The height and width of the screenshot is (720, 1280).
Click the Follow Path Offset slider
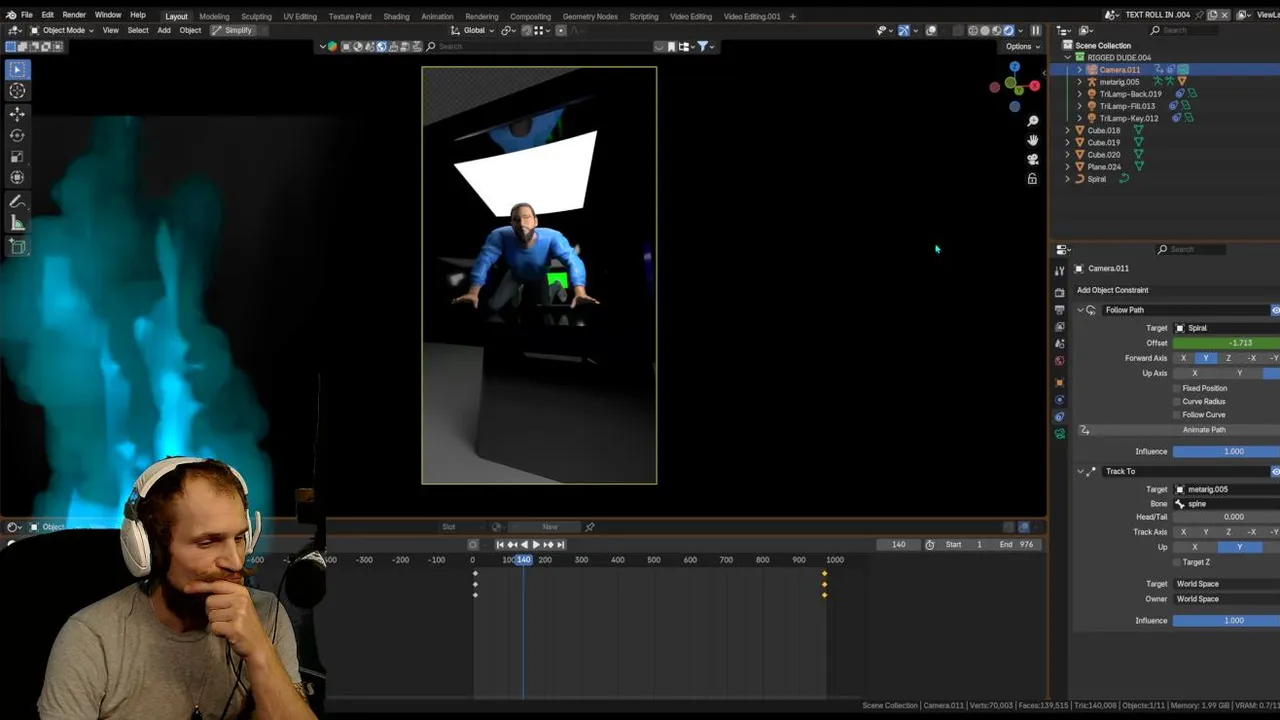click(1226, 343)
